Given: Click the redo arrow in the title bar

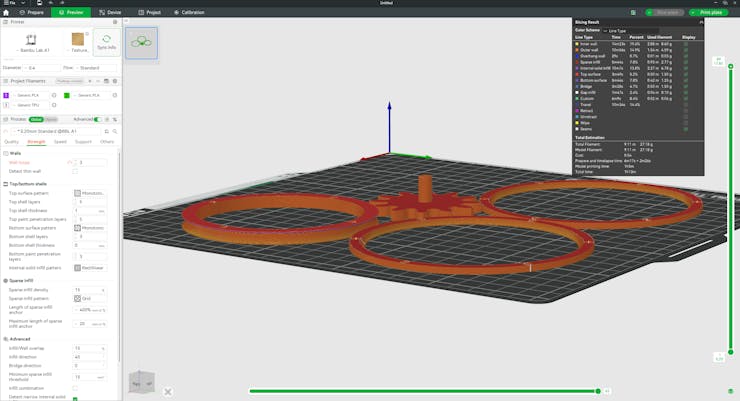Looking at the screenshot, I should point(62,3).
